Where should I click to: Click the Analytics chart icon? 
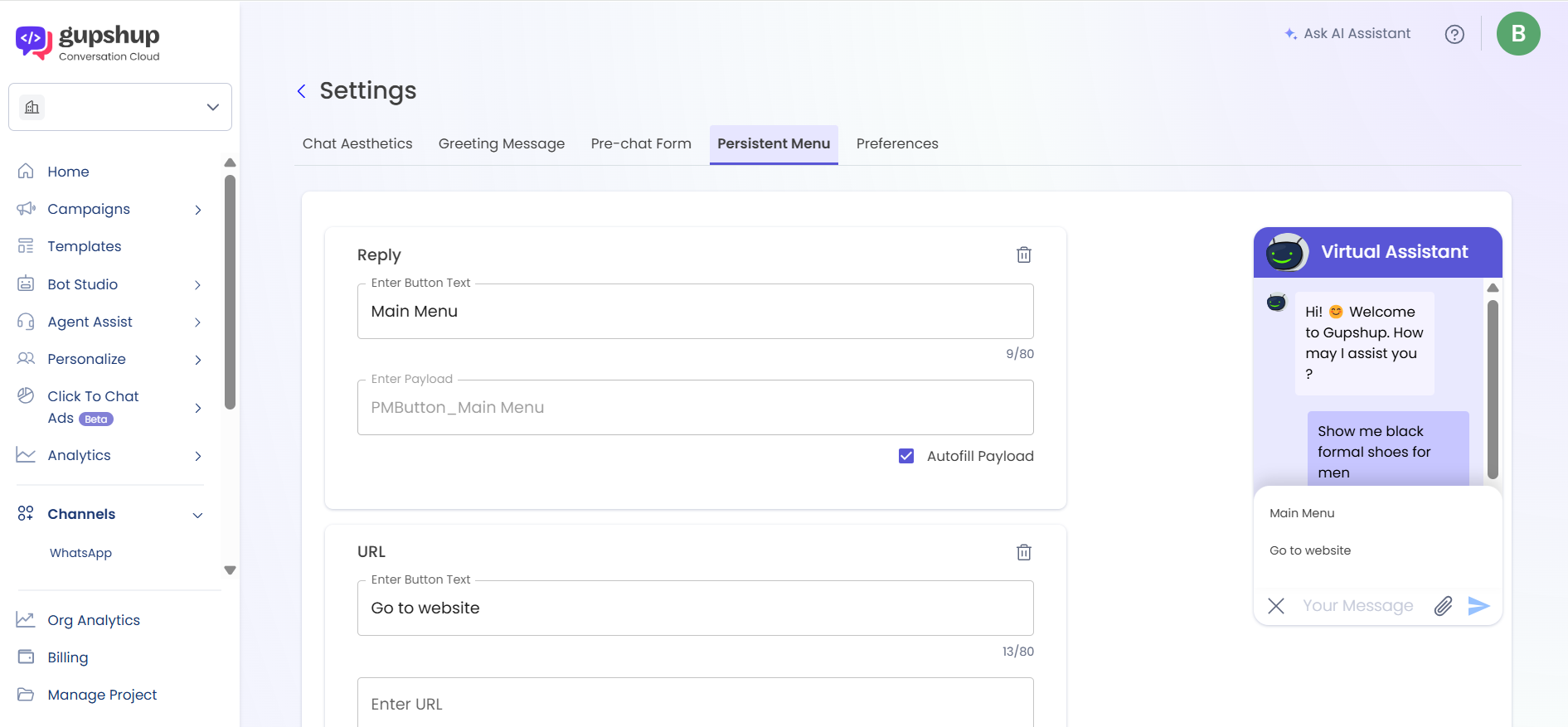click(26, 454)
